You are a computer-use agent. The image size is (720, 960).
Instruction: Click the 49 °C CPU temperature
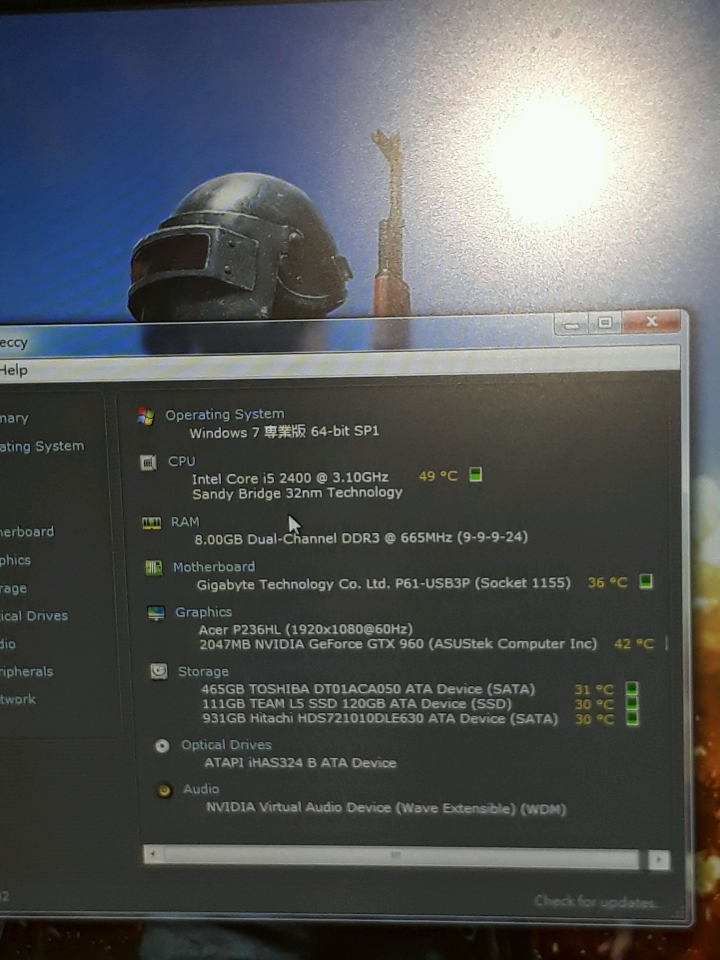438,476
